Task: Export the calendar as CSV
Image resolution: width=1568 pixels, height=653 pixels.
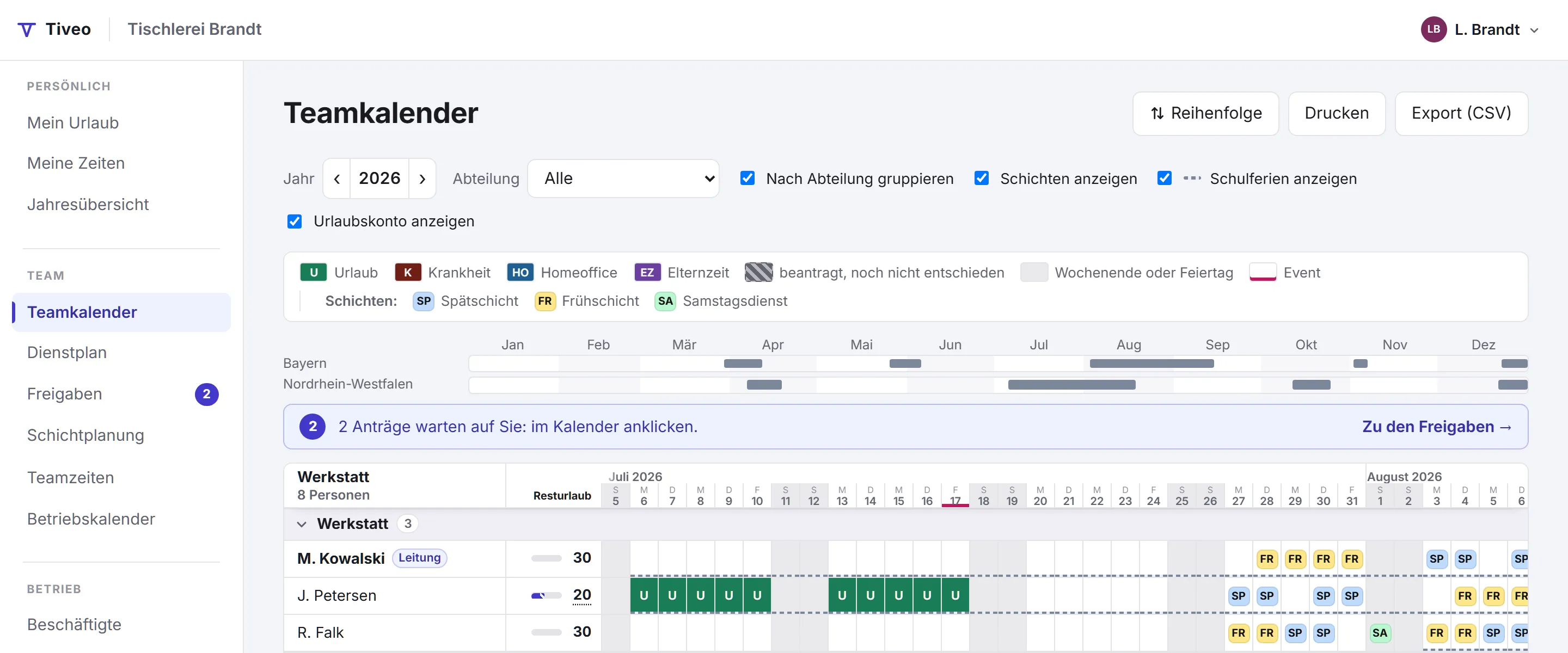Action: point(1461,113)
